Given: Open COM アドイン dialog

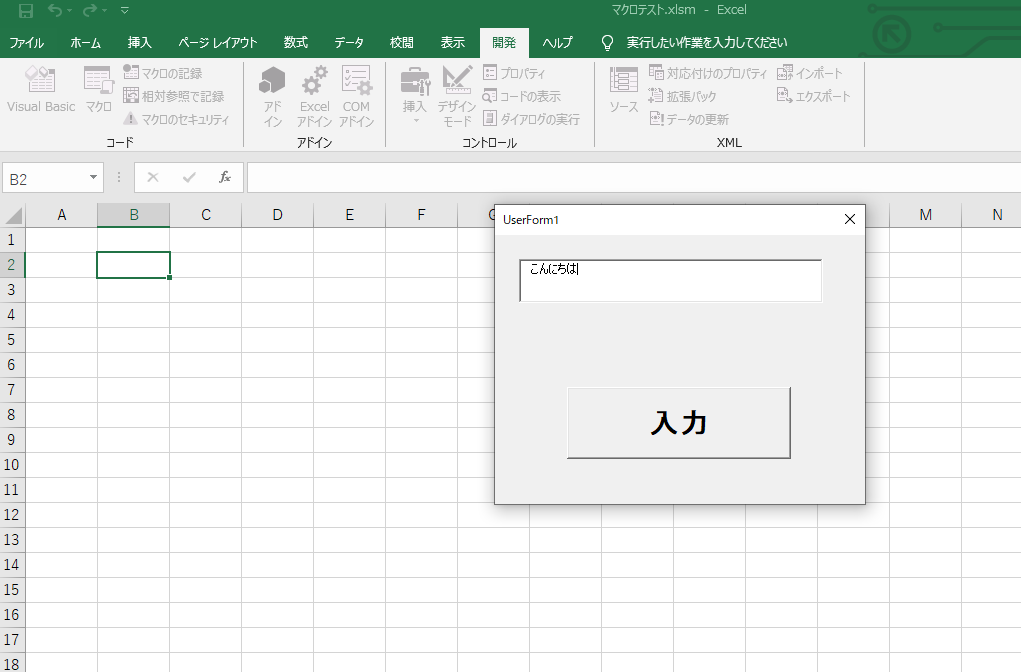Looking at the screenshot, I should coord(356,96).
